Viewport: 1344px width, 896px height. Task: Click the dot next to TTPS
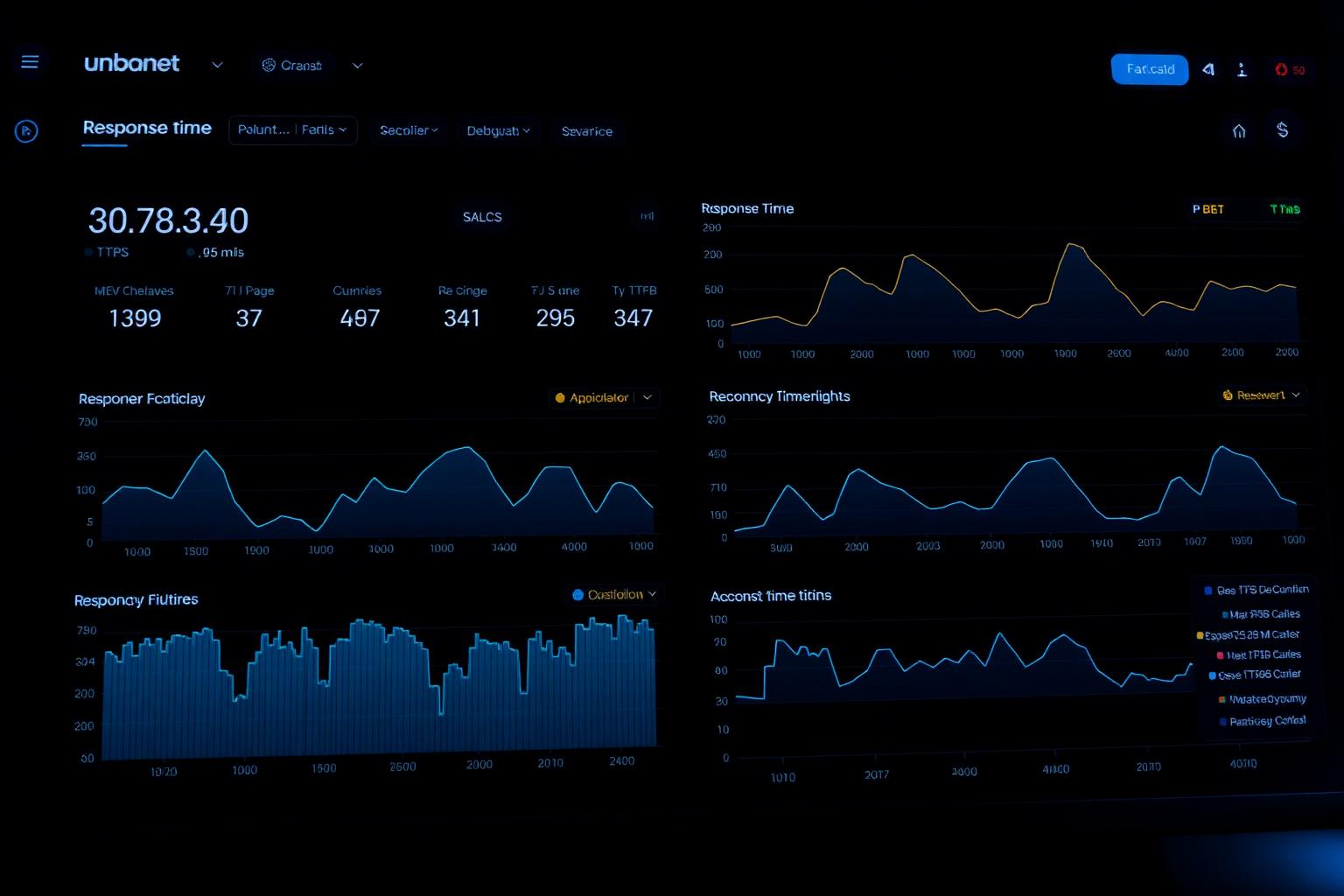coord(88,252)
